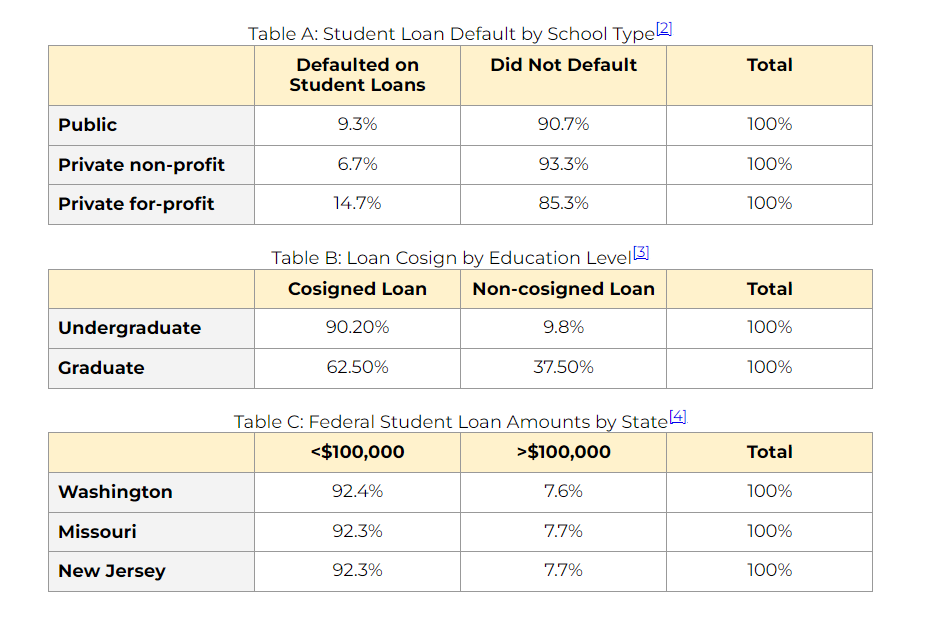Click the 'New Jersey' row label

pos(112,571)
